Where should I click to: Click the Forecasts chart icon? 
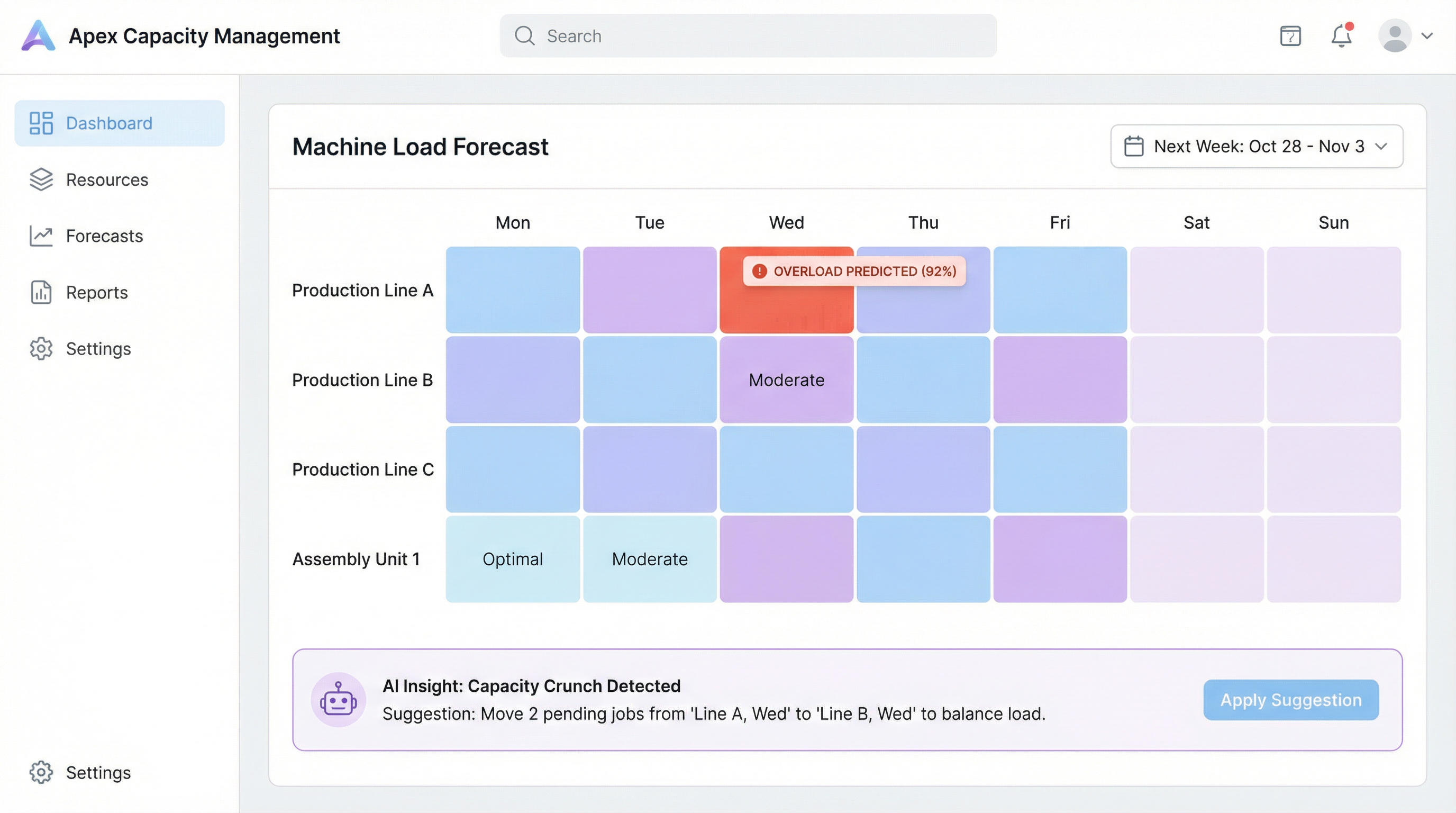[41, 236]
